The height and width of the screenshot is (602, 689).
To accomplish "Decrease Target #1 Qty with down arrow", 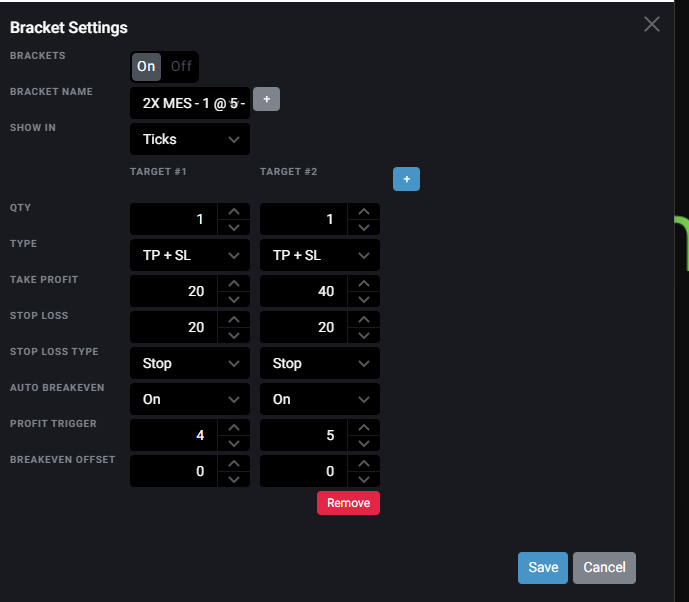I will click(234, 227).
